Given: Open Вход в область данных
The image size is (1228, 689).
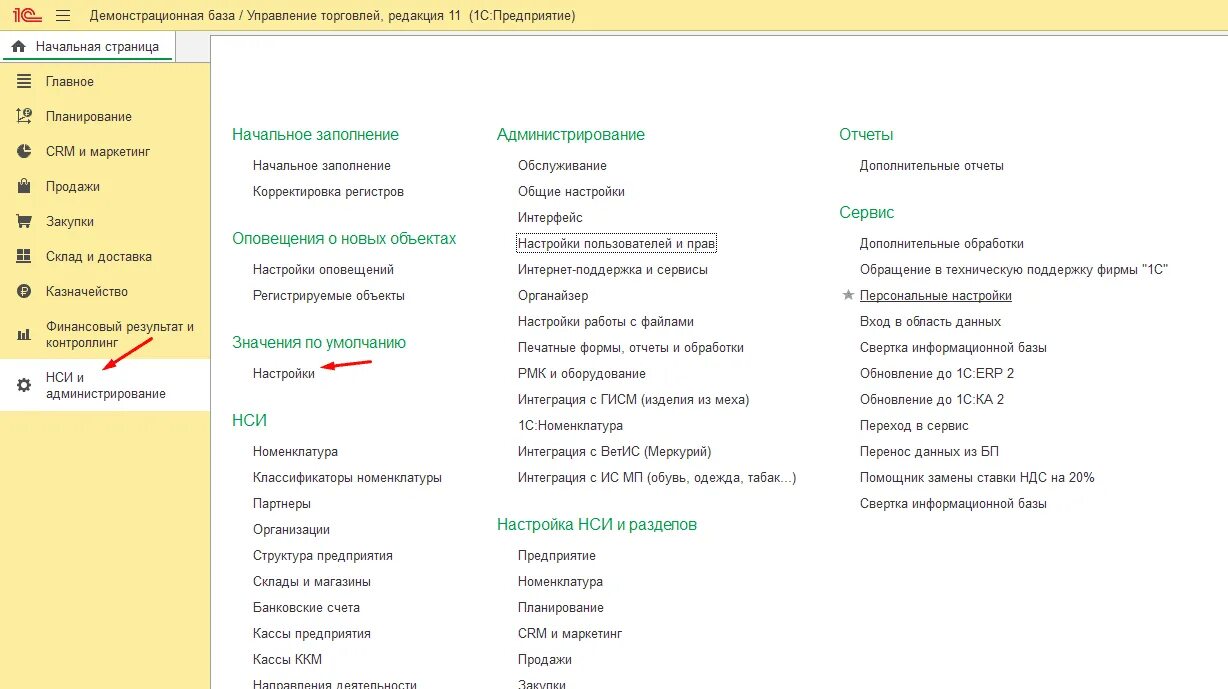Looking at the screenshot, I should 930,321.
